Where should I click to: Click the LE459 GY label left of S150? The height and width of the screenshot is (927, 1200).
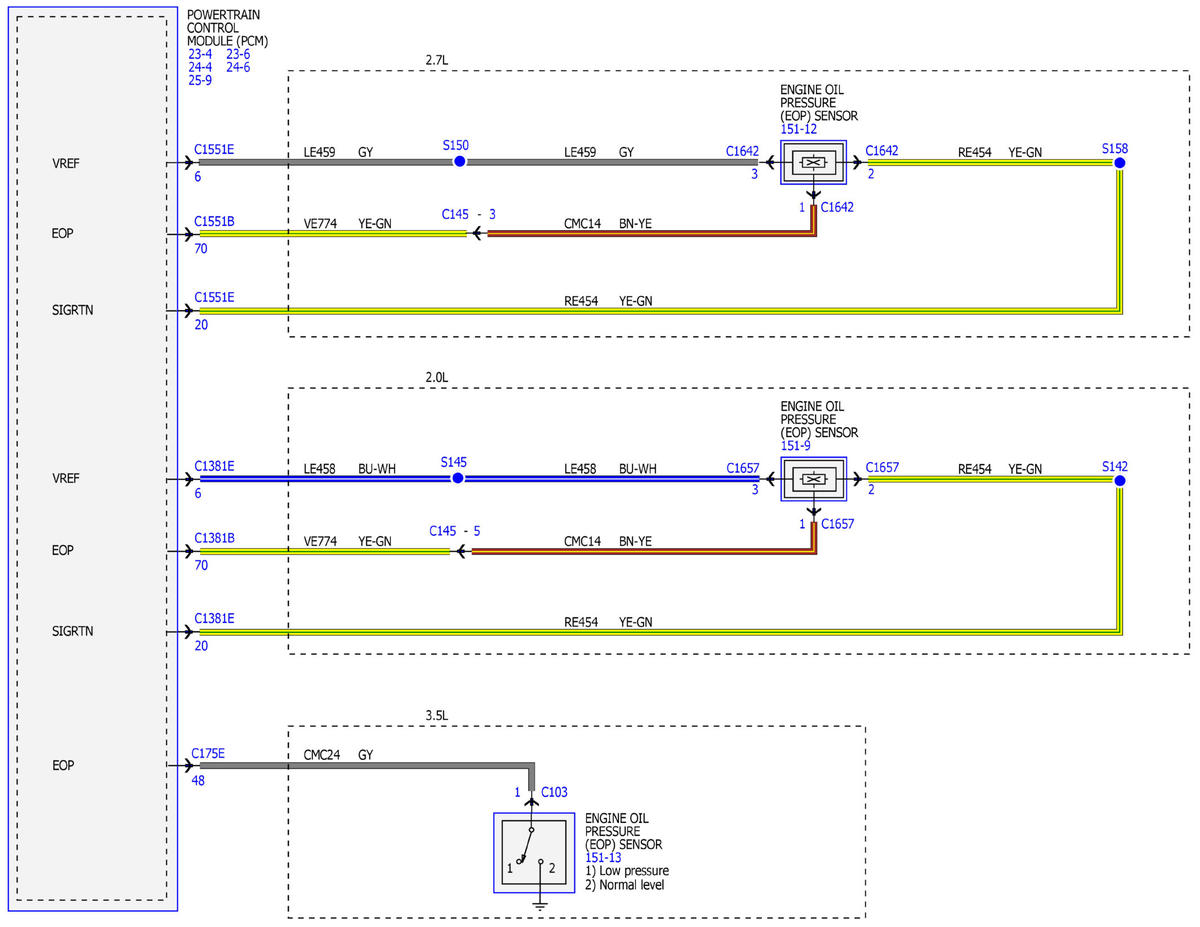tap(338, 152)
